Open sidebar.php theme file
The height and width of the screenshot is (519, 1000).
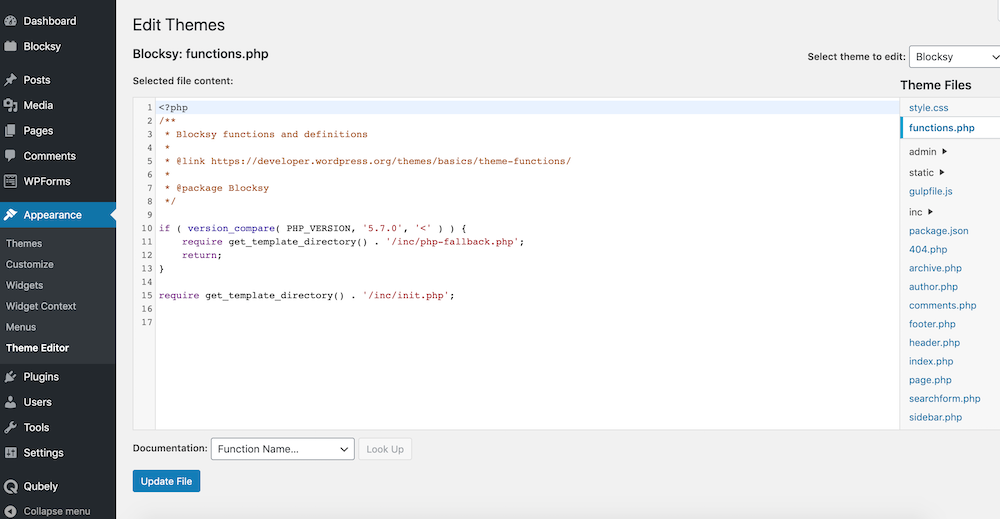(x=935, y=417)
